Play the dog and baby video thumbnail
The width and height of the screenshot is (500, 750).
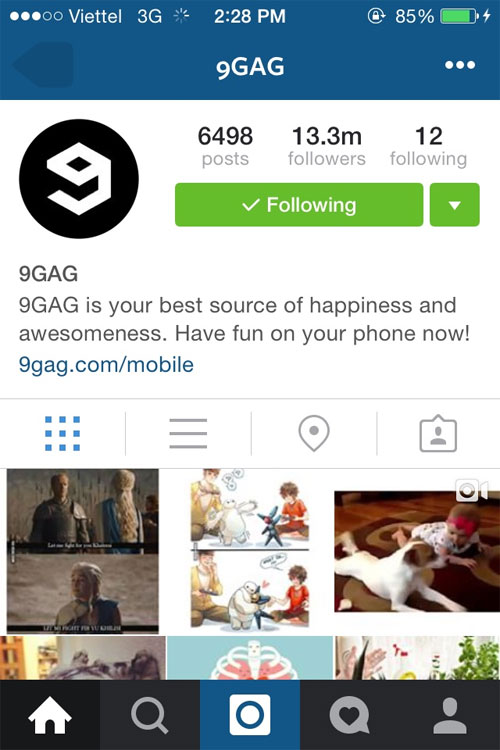(x=417, y=551)
